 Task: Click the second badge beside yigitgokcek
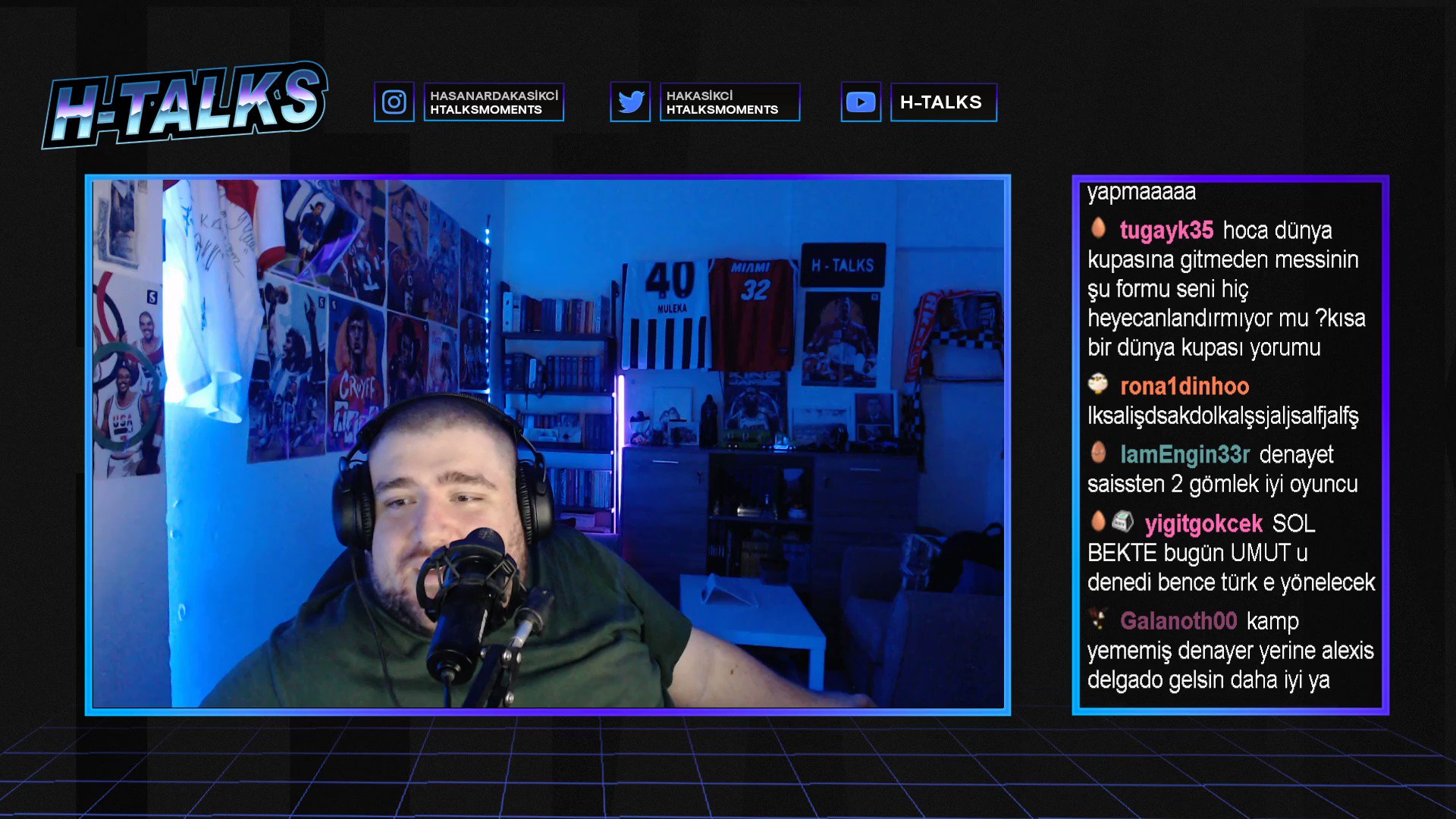point(1123,521)
